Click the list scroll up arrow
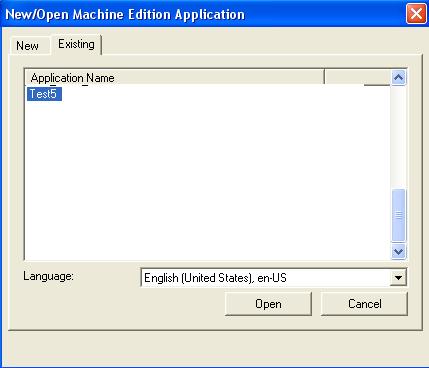The height and width of the screenshot is (368, 429). point(398,78)
